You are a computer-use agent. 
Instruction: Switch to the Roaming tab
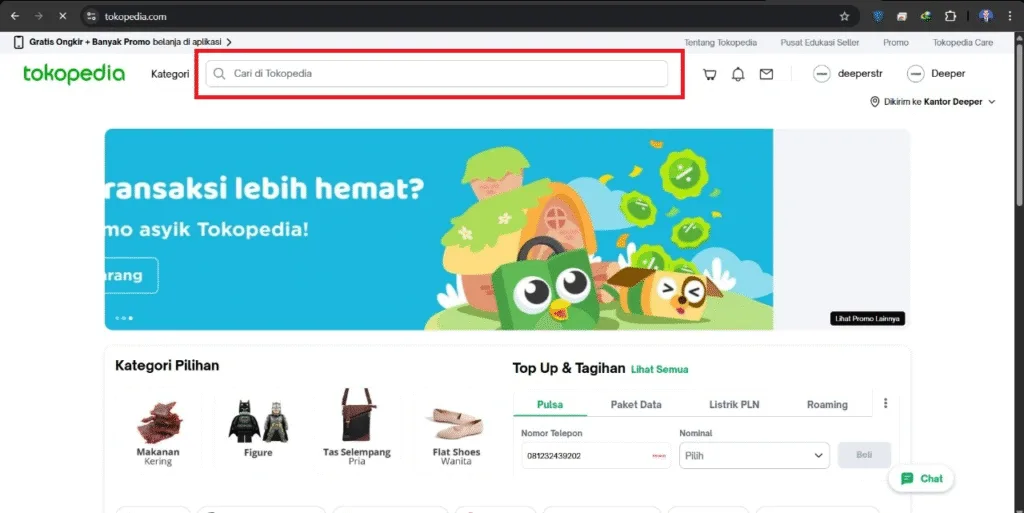827,405
